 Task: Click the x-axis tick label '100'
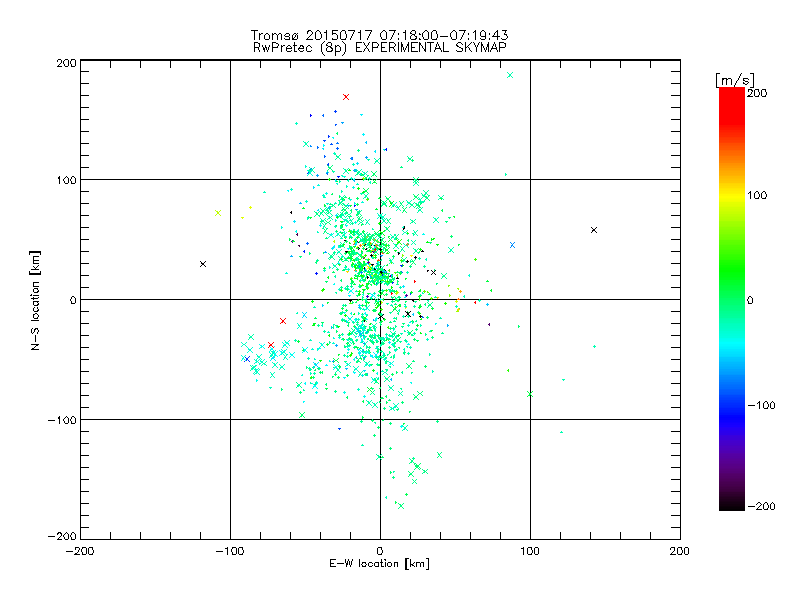coord(530,551)
